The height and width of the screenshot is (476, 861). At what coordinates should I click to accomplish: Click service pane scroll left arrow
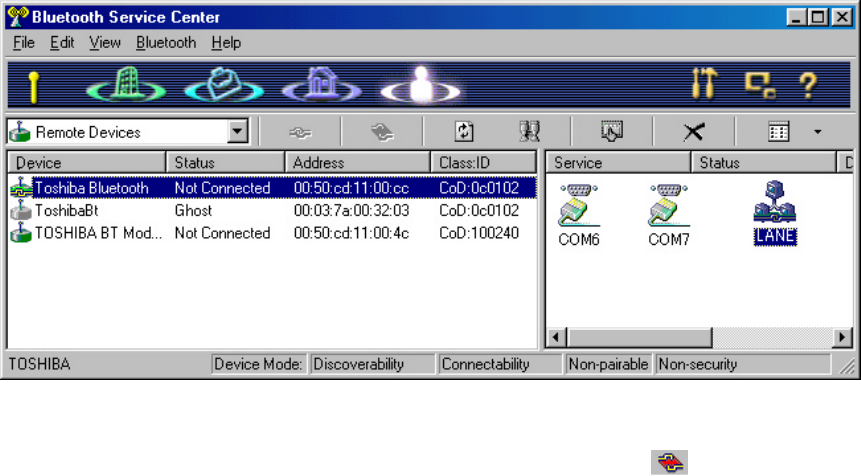[x=556, y=337]
